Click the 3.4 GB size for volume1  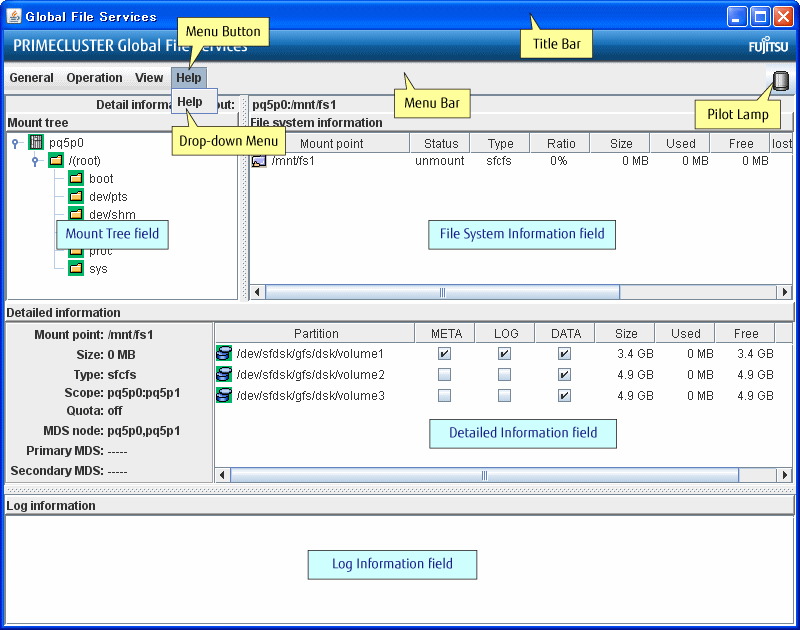click(635, 354)
